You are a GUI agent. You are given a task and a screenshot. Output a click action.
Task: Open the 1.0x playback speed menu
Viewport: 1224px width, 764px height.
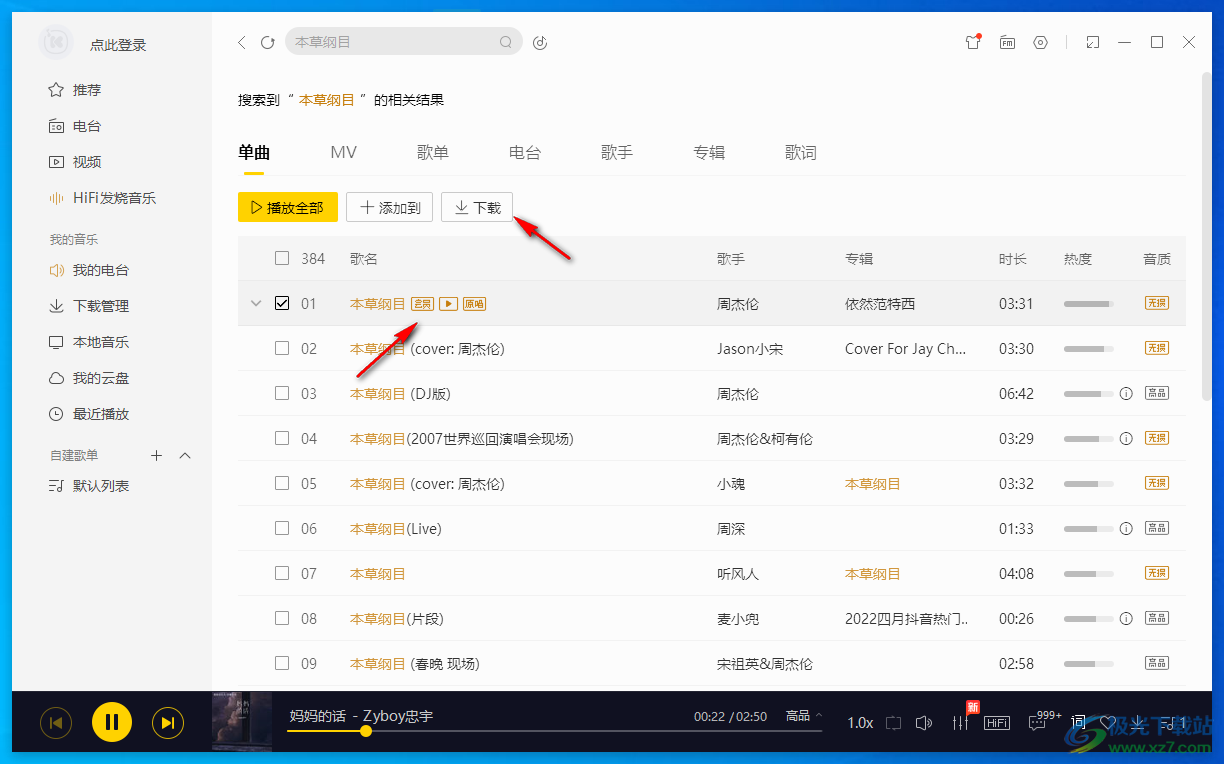pyautogui.click(x=860, y=723)
